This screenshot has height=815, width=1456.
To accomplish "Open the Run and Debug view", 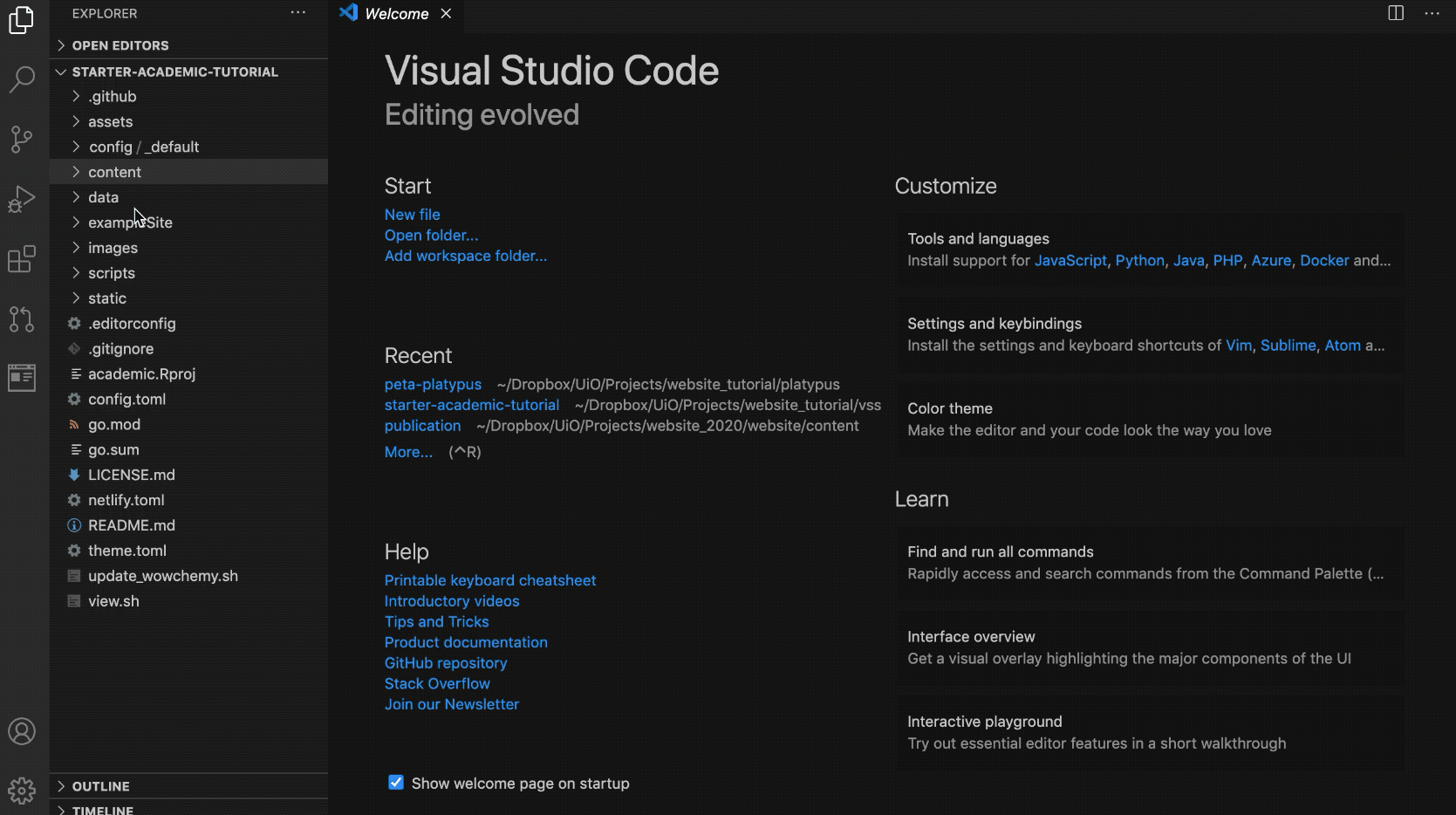I will pos(22,199).
